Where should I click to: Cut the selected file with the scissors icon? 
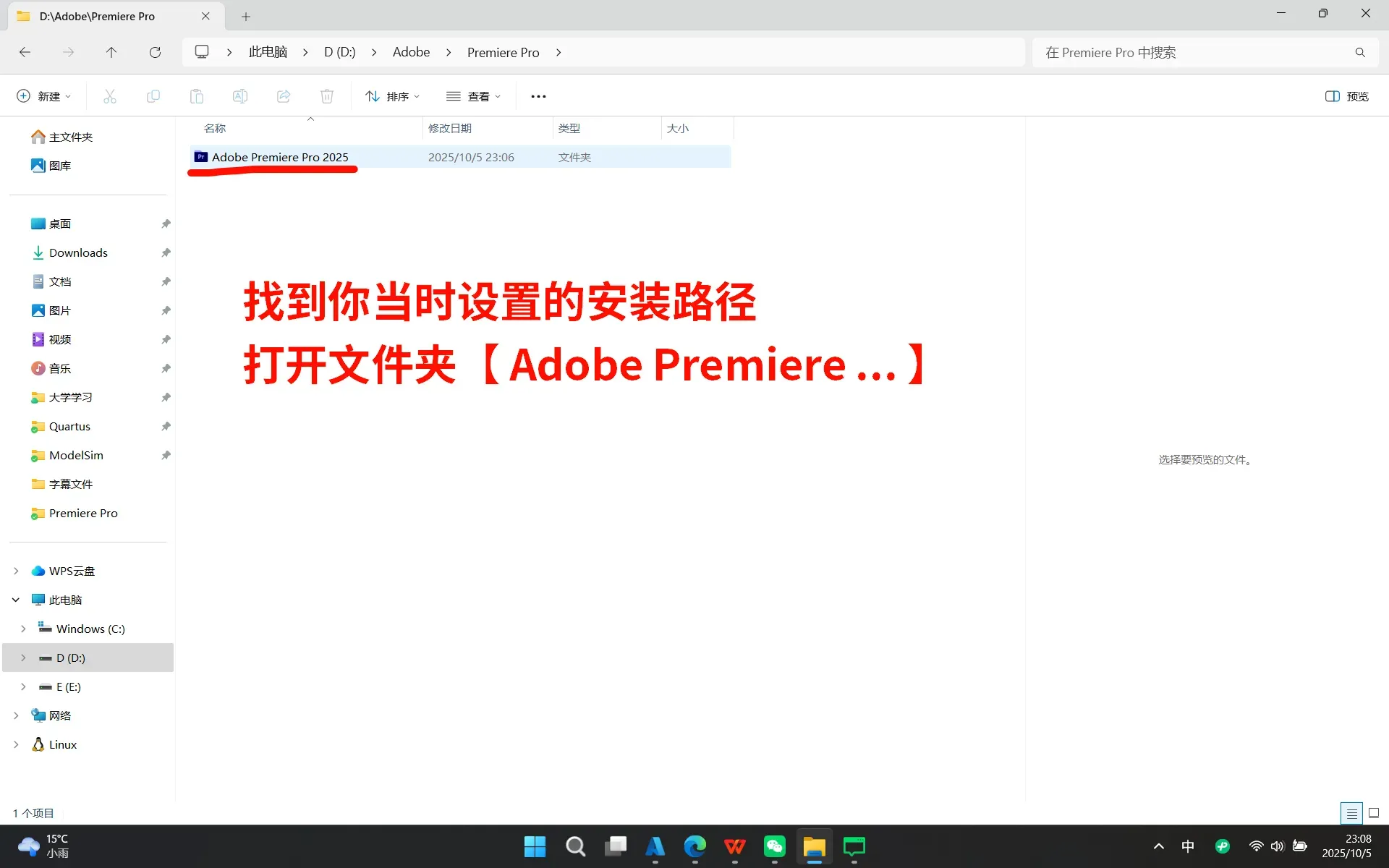[x=109, y=95]
